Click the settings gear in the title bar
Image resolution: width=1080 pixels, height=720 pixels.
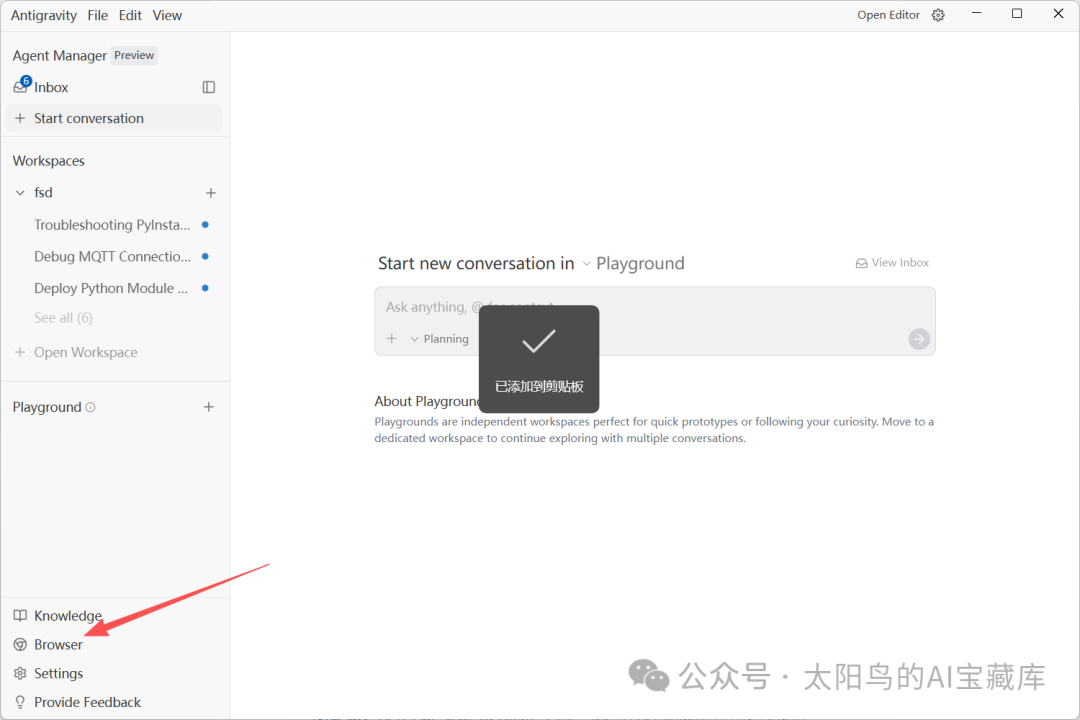tap(937, 14)
